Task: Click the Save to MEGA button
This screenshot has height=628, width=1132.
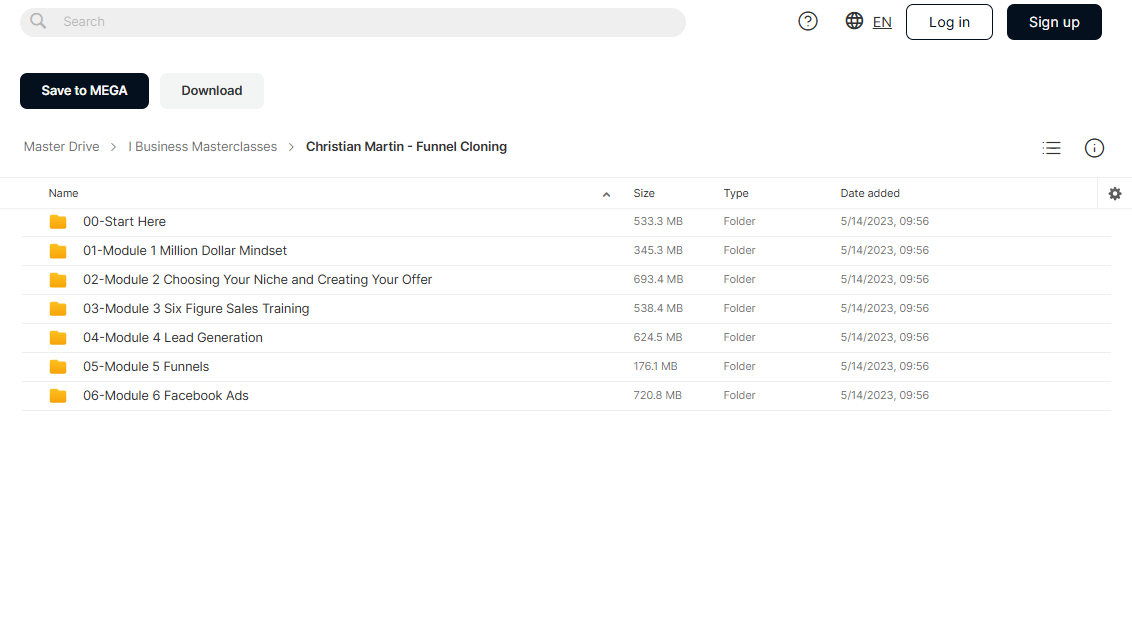Action: pos(84,91)
